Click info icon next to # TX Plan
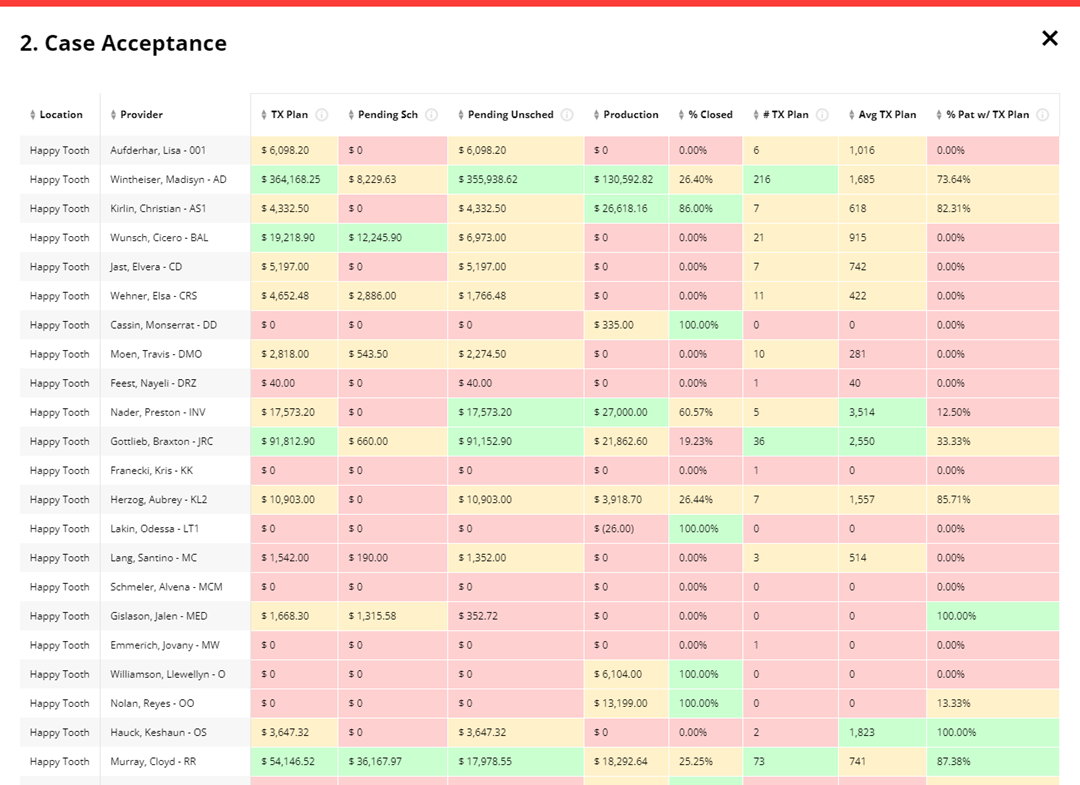 pos(822,115)
